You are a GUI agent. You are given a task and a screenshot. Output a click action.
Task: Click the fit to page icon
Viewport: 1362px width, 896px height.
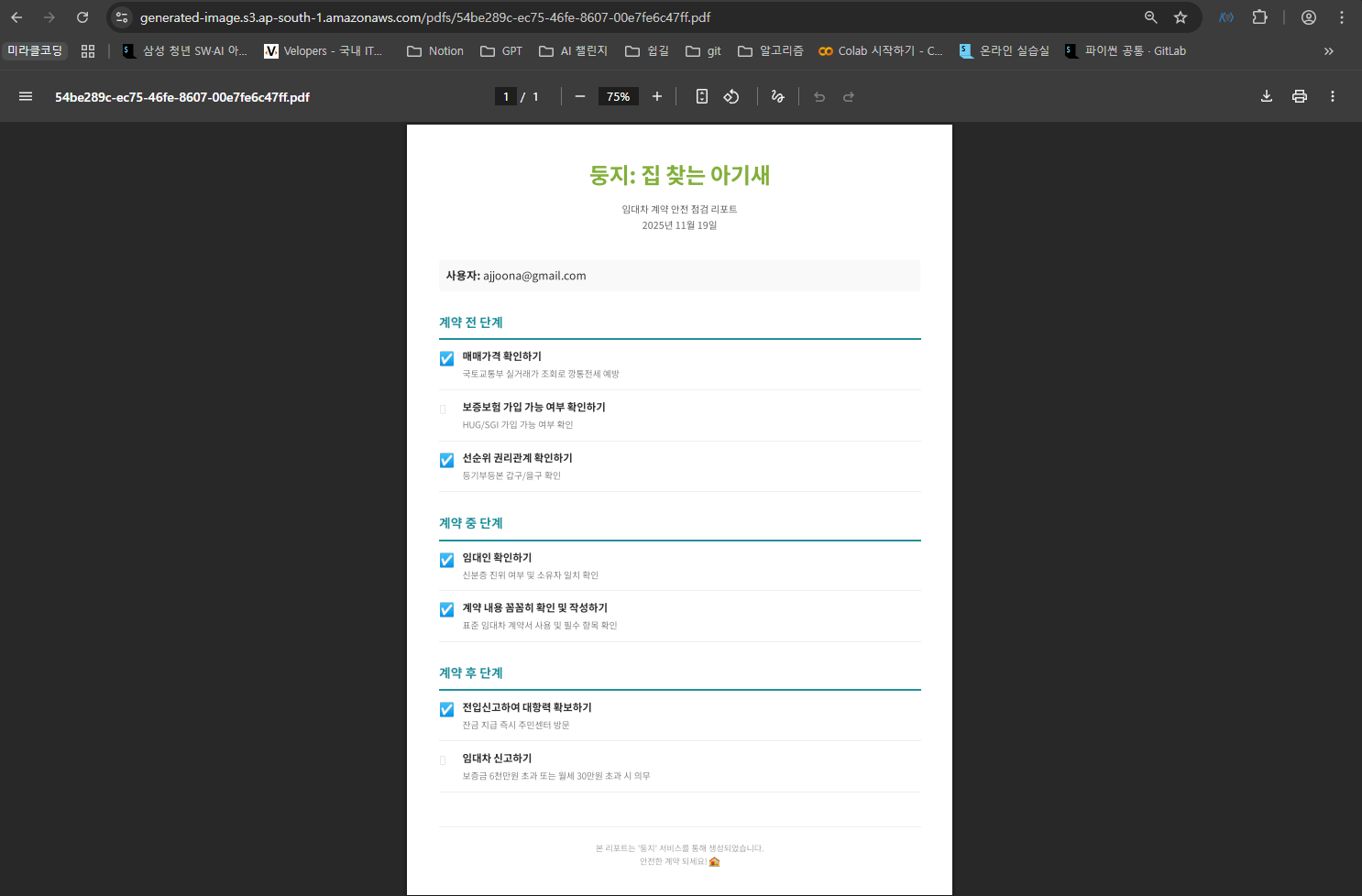[x=701, y=96]
